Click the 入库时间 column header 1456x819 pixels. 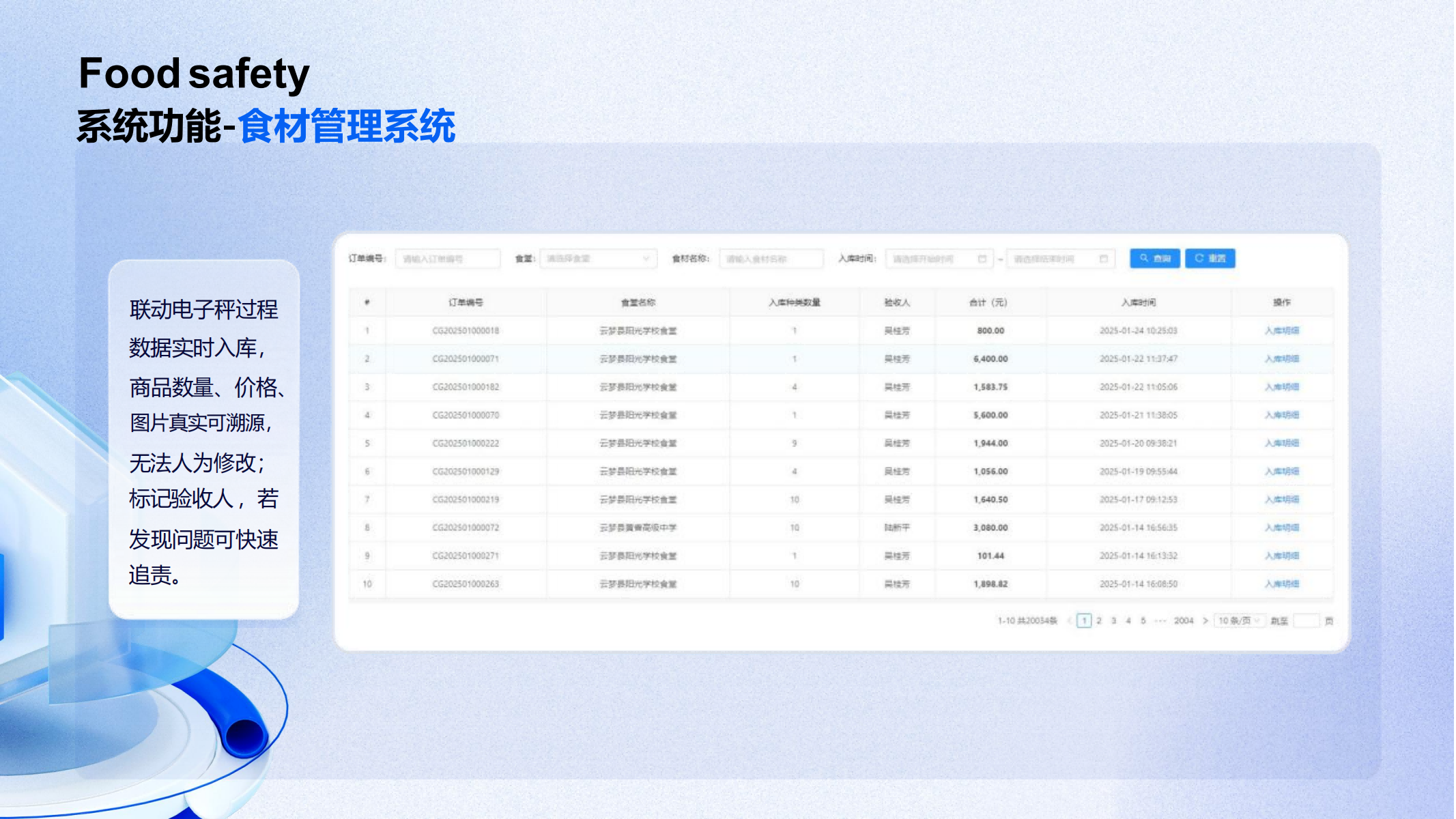pos(1138,302)
